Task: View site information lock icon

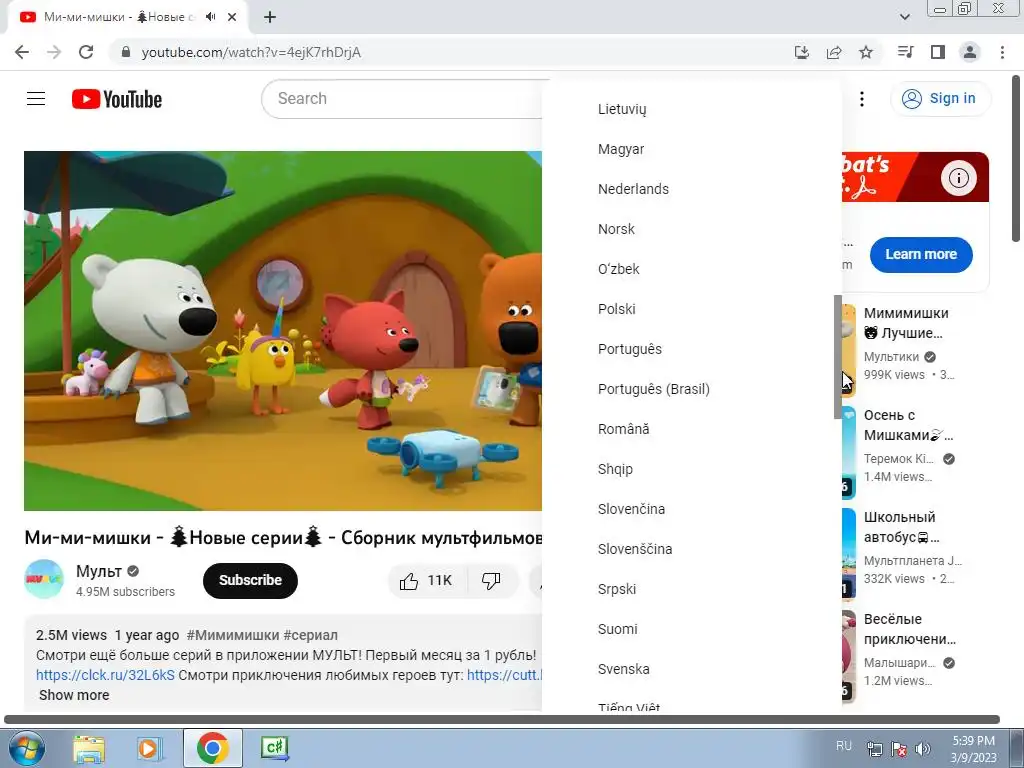Action: (126, 52)
